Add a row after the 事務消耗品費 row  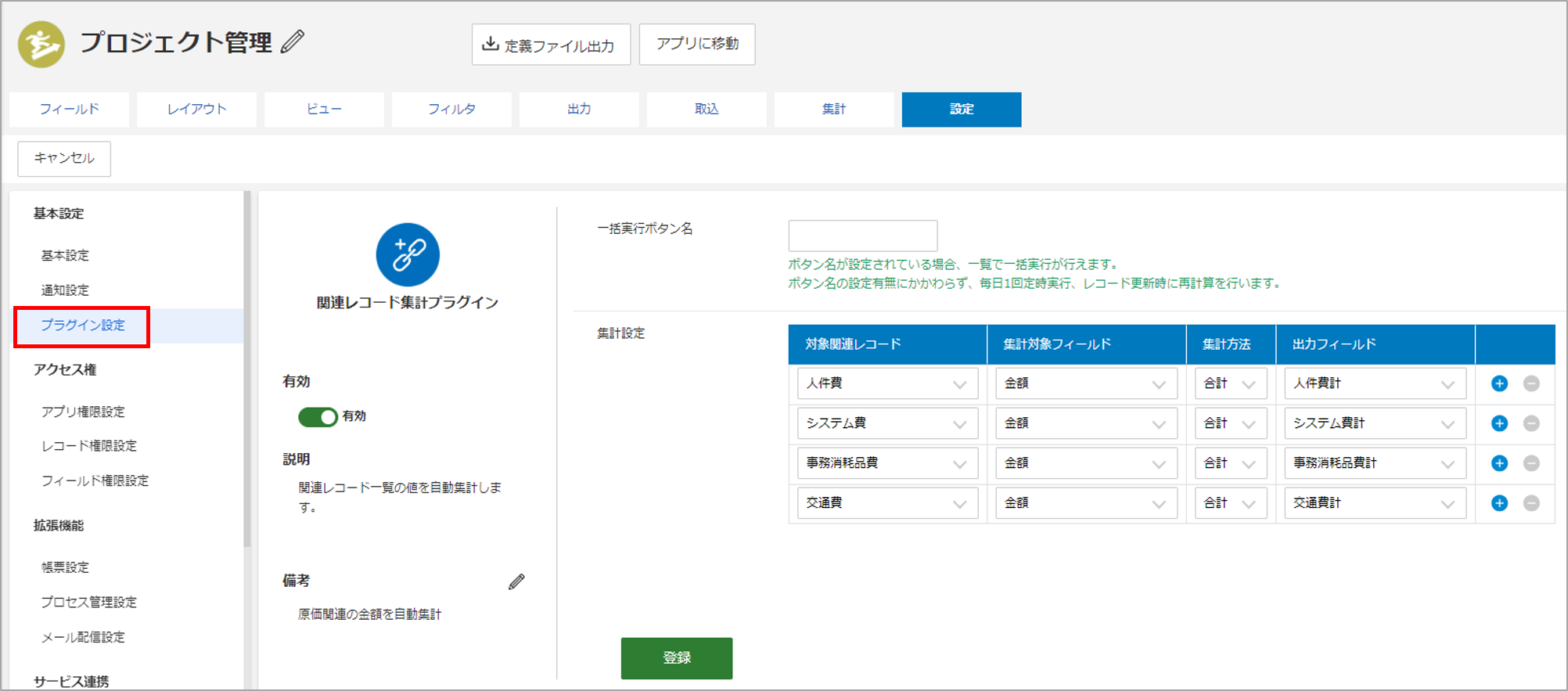1499,463
